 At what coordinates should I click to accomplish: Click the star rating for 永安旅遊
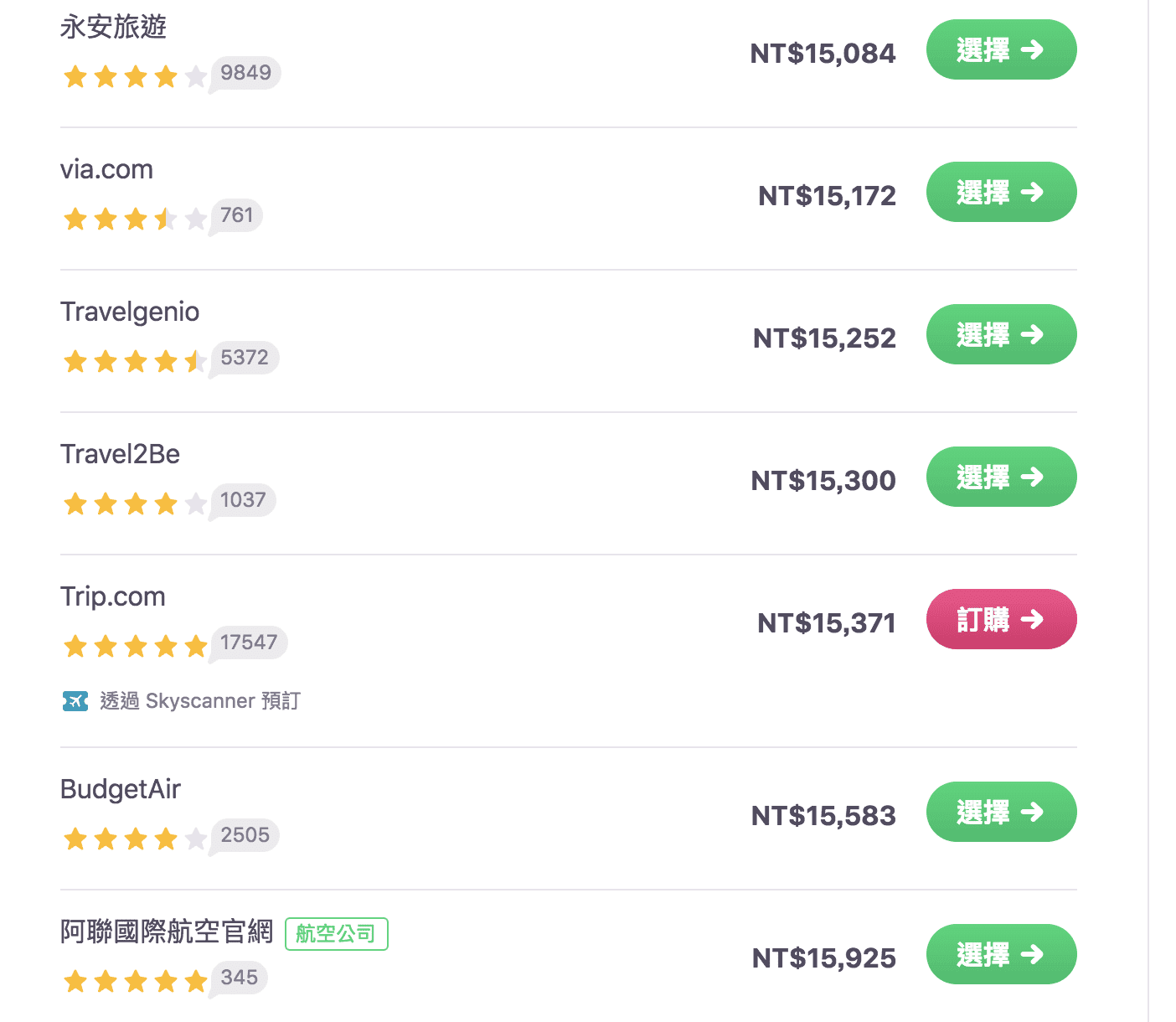click(x=135, y=76)
